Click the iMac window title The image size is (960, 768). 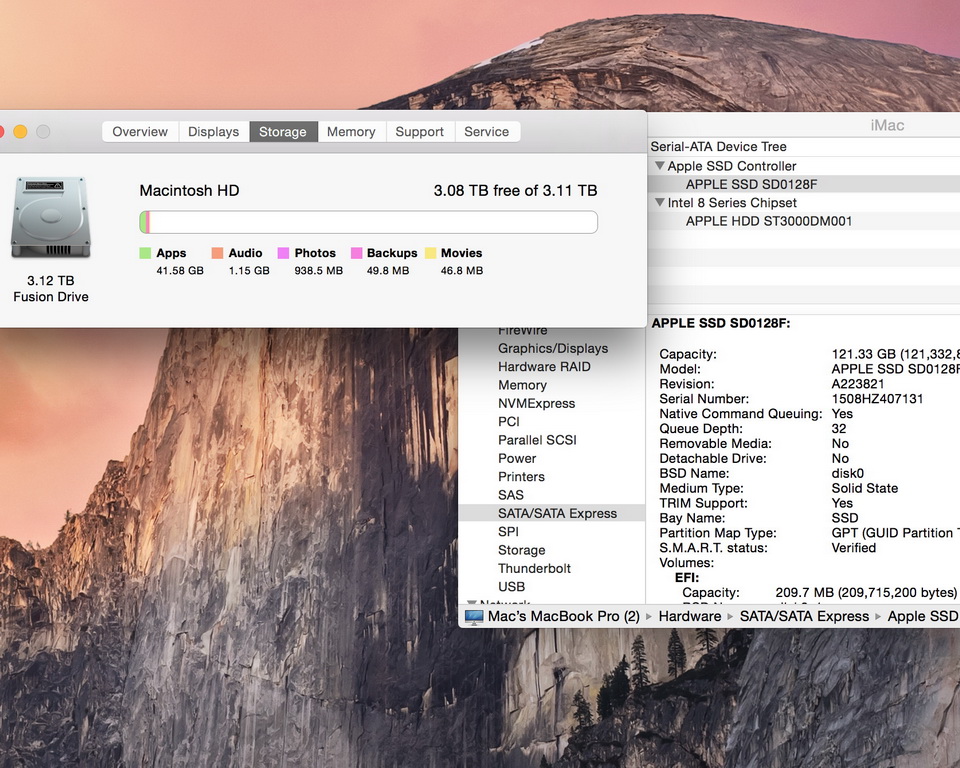pyautogui.click(x=887, y=126)
